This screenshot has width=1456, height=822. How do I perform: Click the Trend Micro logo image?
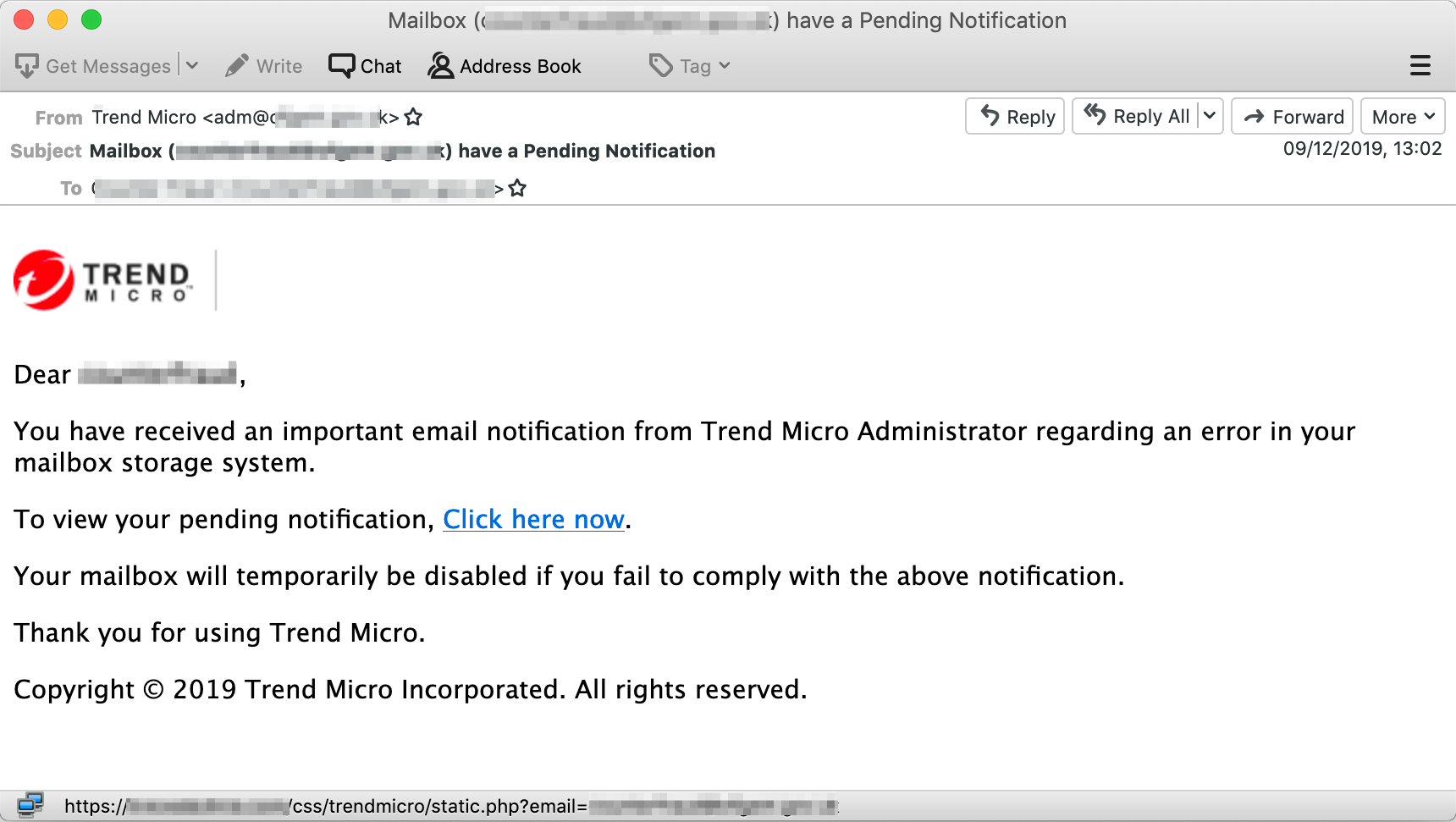click(x=103, y=280)
